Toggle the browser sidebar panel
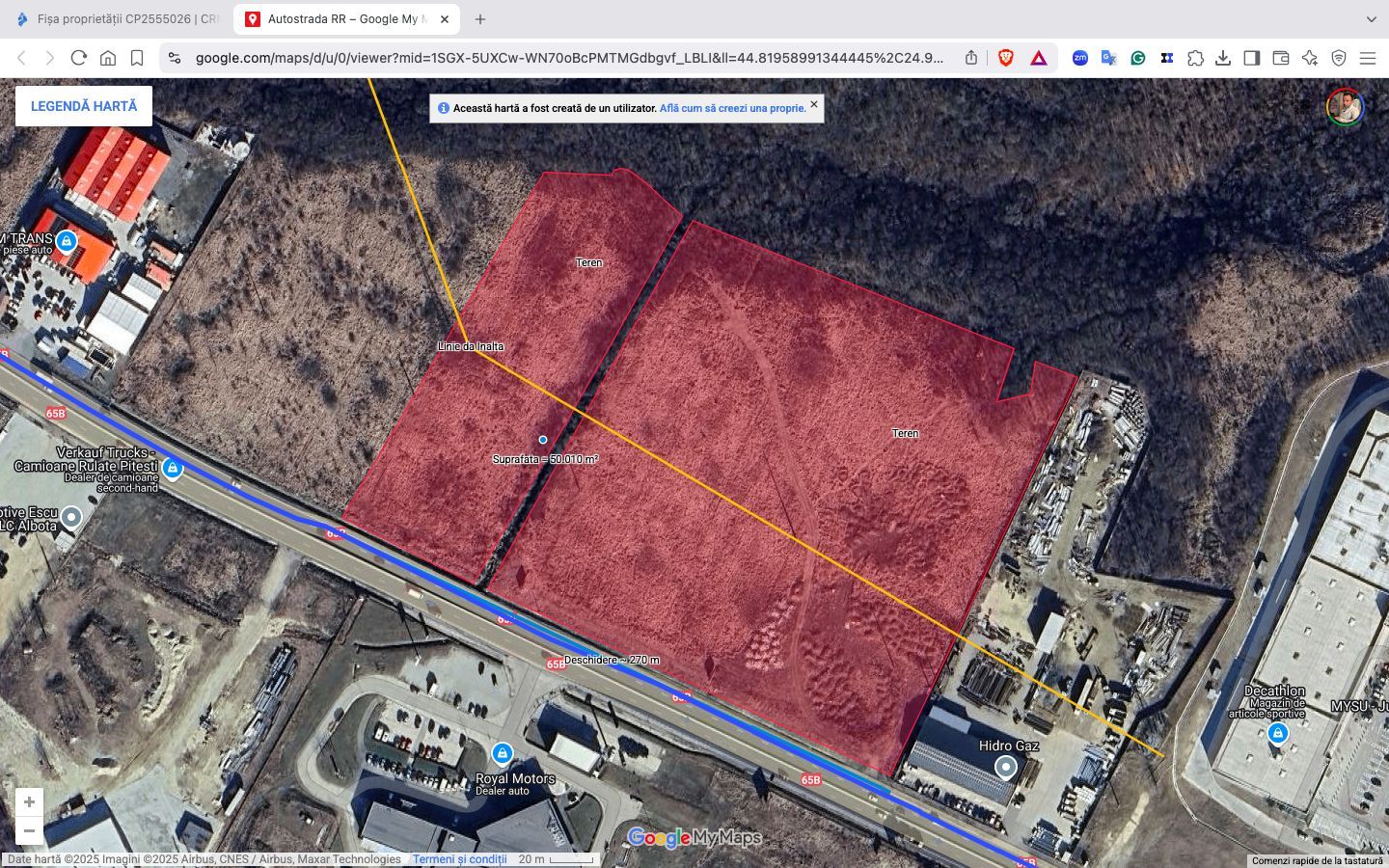The image size is (1389, 868). pos(1252,58)
